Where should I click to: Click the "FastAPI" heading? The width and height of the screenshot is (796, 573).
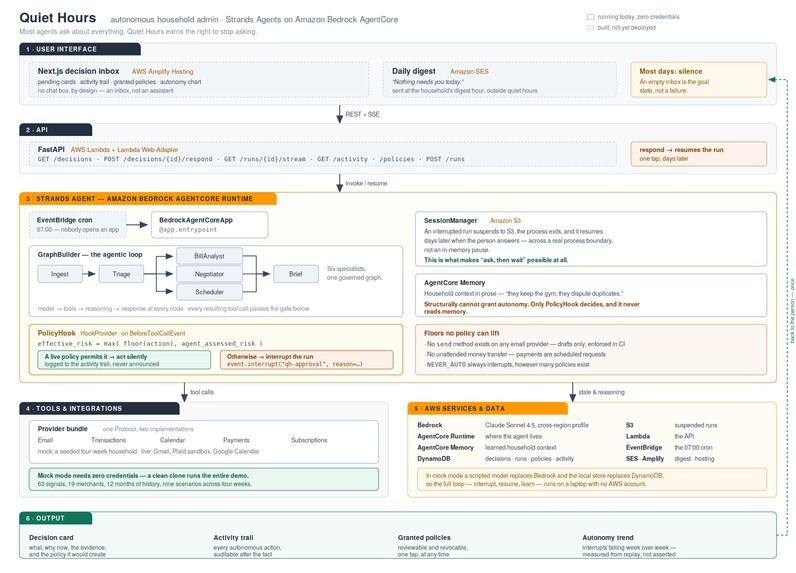[51, 149]
